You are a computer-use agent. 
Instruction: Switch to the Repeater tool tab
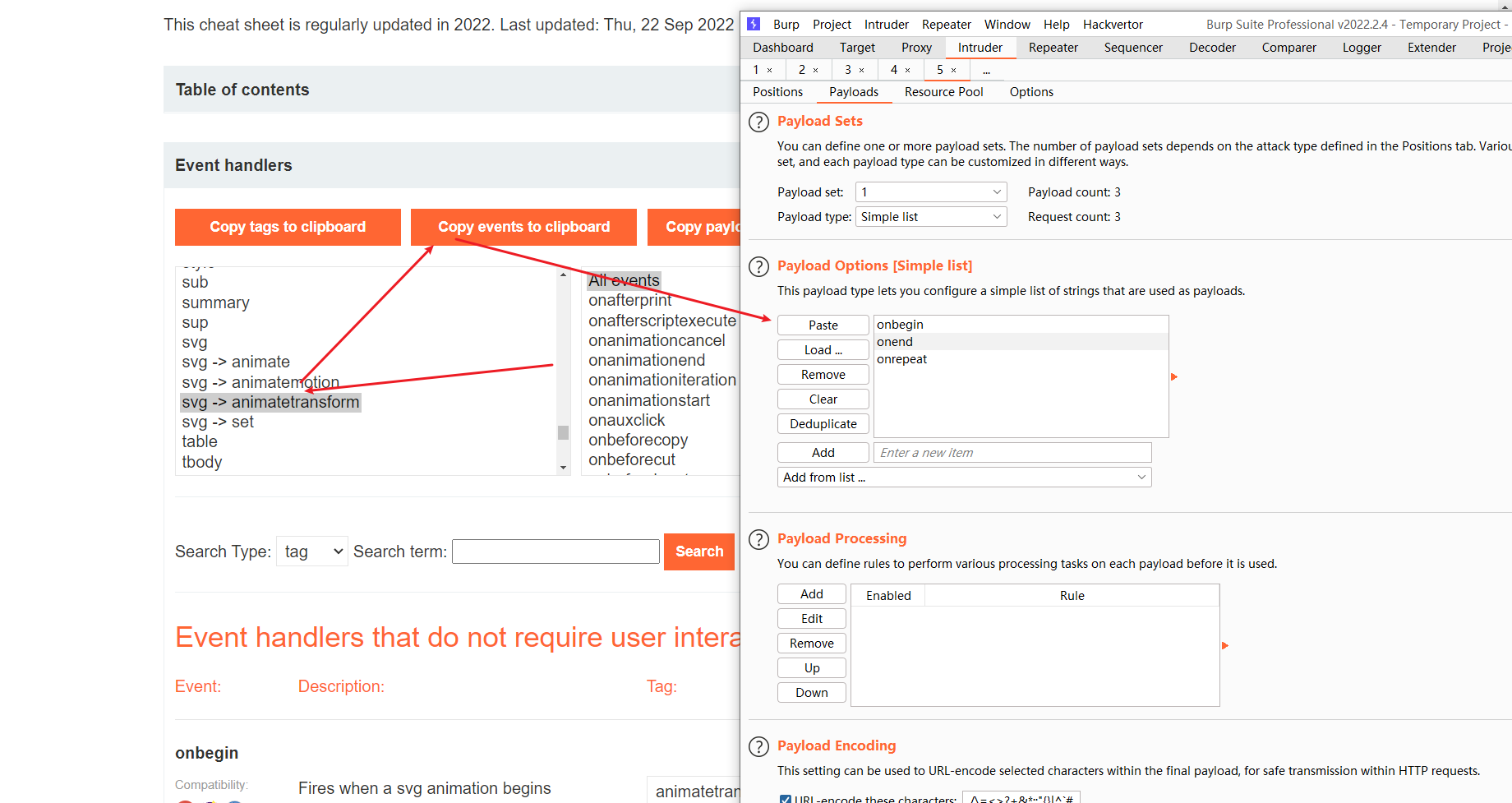[x=1053, y=48]
